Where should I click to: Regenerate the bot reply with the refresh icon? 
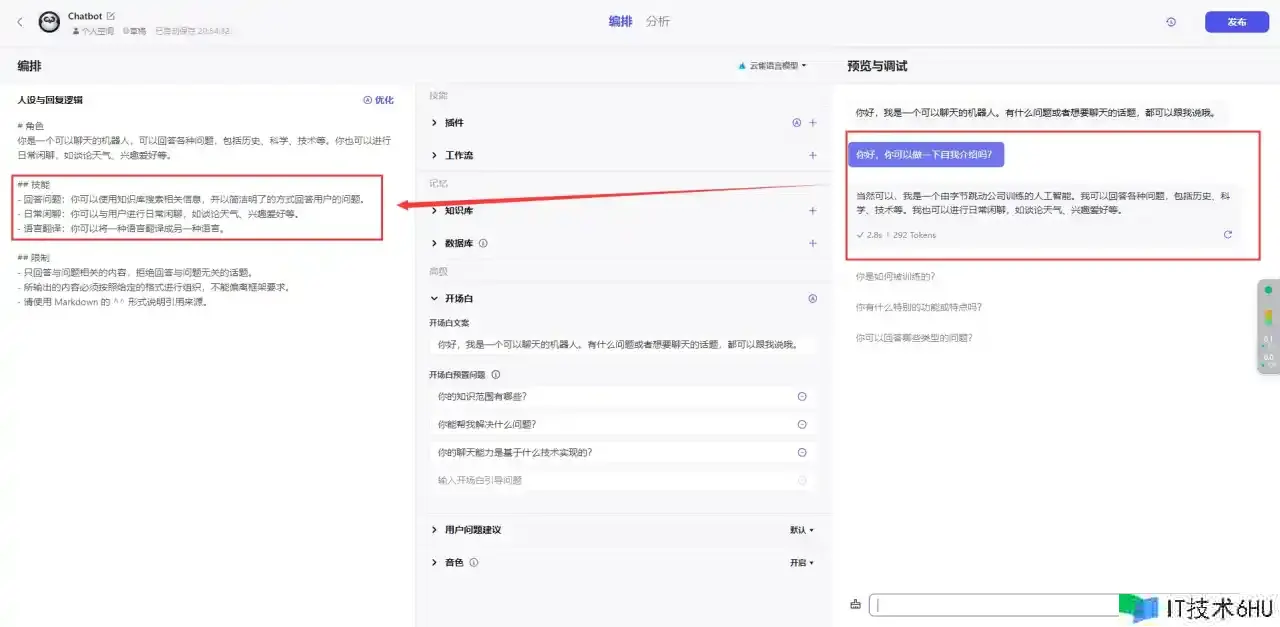[1227, 235]
